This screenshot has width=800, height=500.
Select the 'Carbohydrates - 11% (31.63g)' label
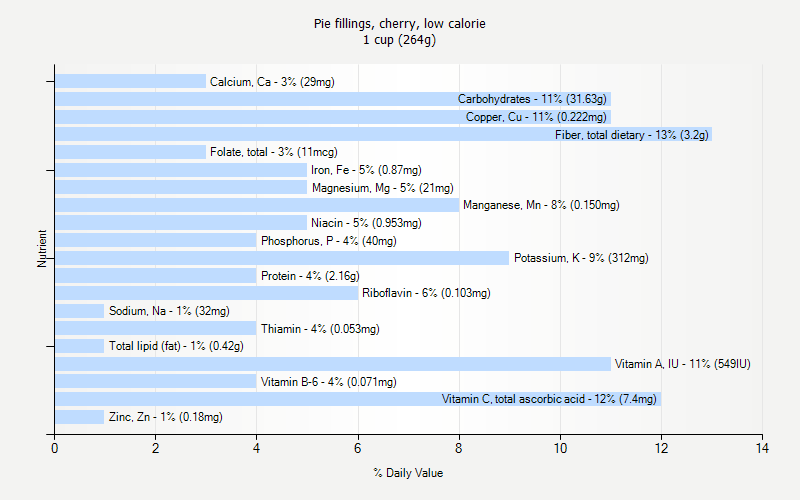[x=532, y=99]
